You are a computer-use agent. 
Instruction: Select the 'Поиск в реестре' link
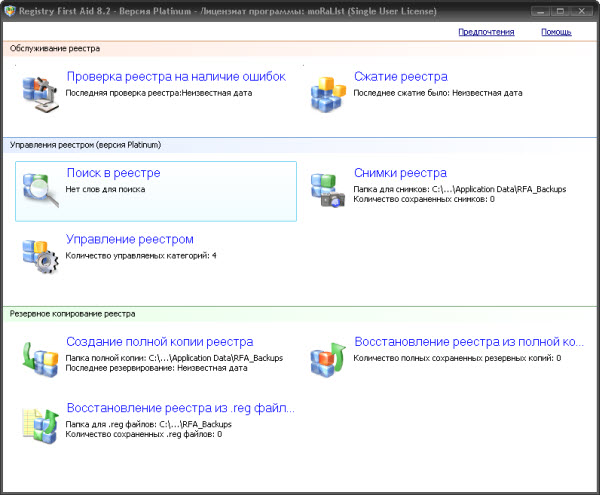[x=113, y=173]
